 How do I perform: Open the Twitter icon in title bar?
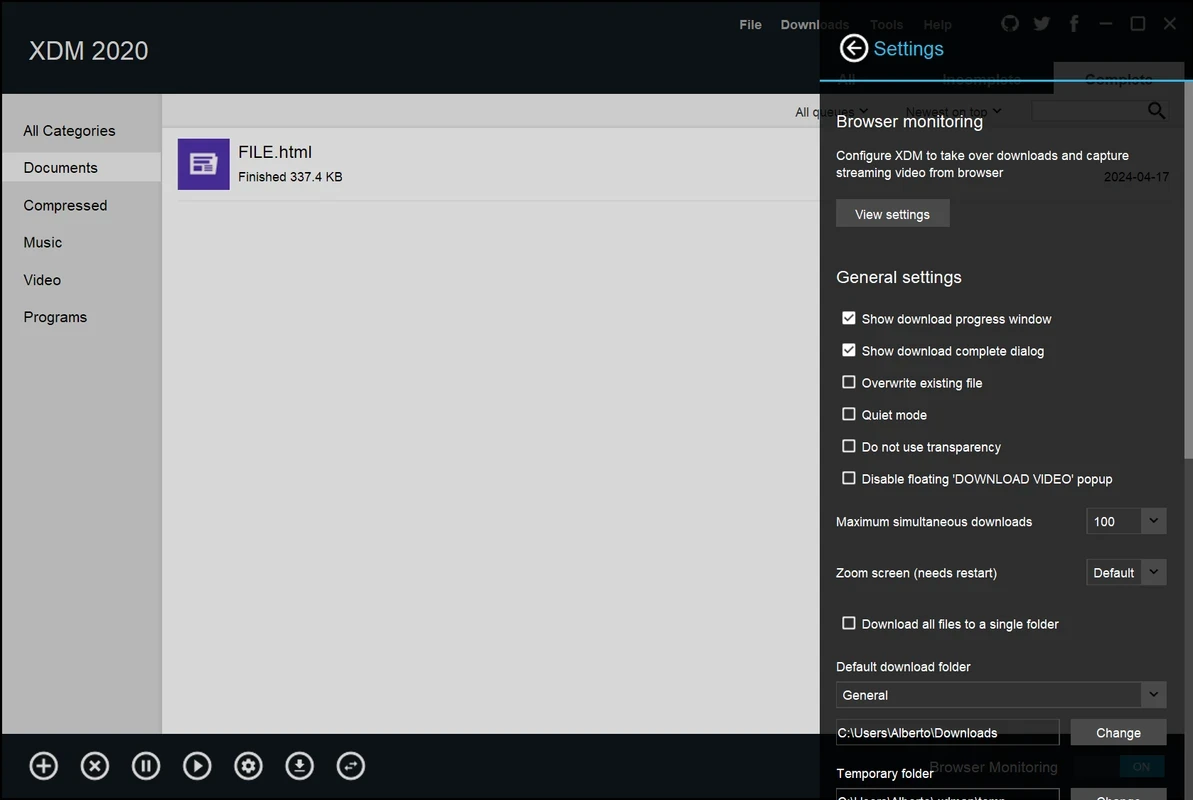[1042, 24]
